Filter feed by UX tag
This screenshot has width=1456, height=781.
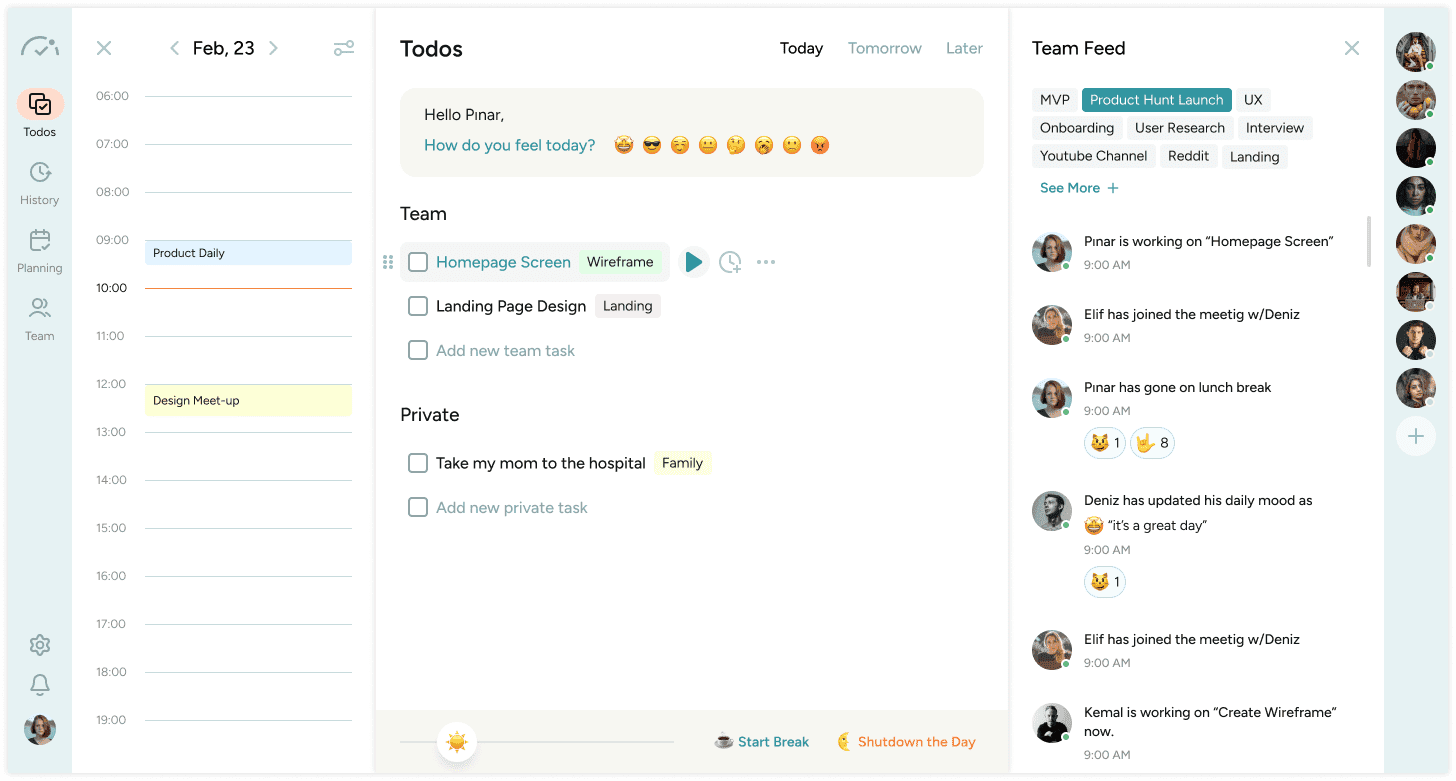1253,100
